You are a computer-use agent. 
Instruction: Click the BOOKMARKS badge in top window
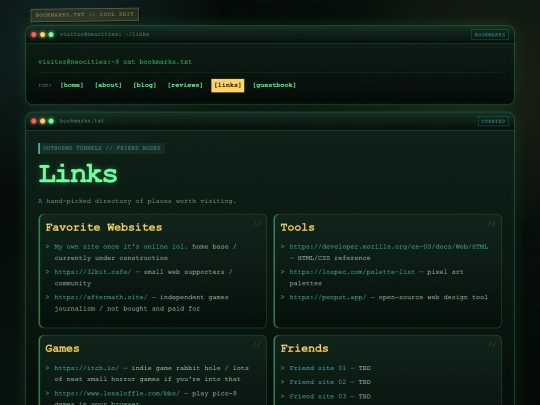pyautogui.click(x=490, y=34)
